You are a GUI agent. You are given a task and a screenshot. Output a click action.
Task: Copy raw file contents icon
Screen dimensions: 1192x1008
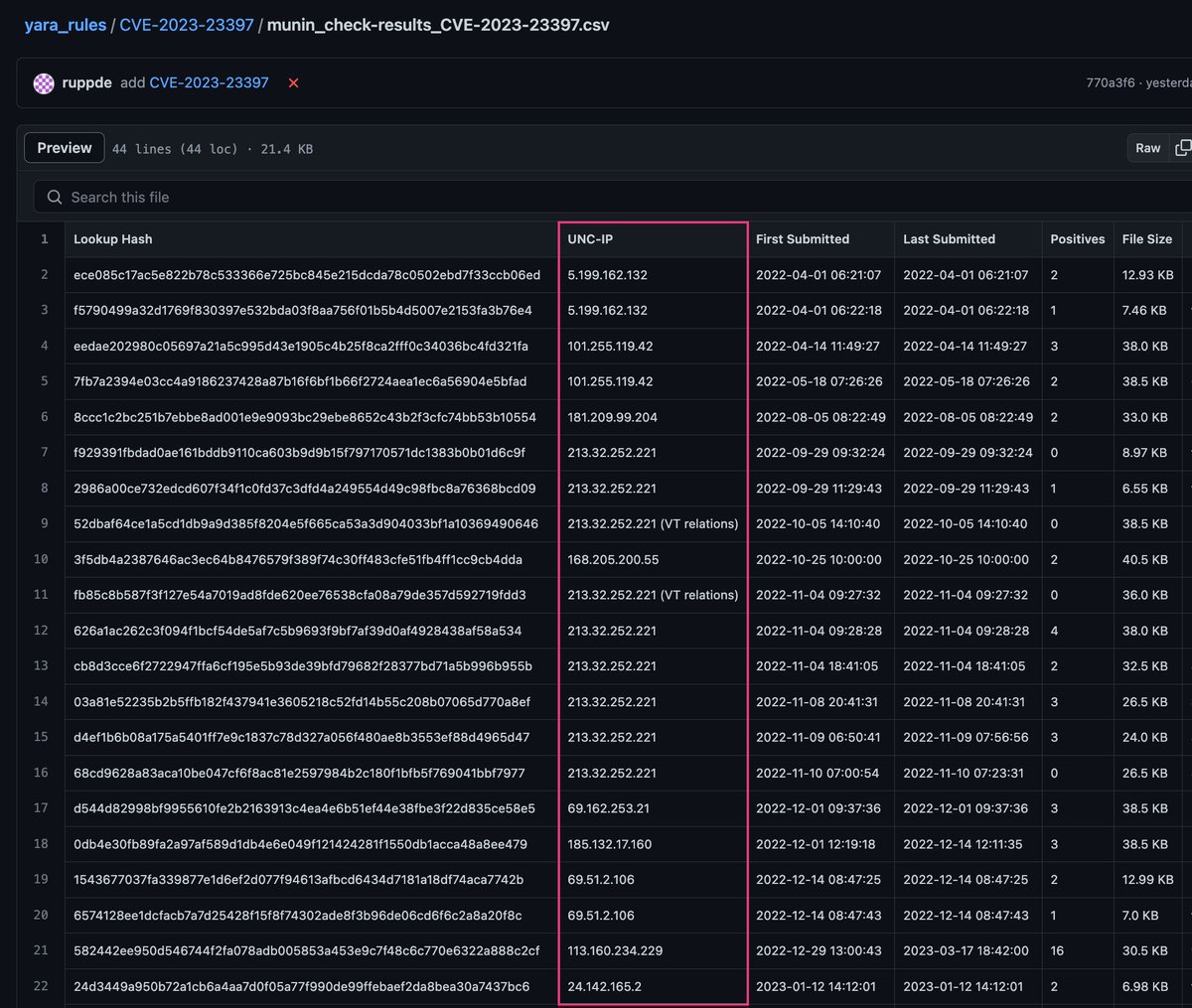coord(1182,148)
